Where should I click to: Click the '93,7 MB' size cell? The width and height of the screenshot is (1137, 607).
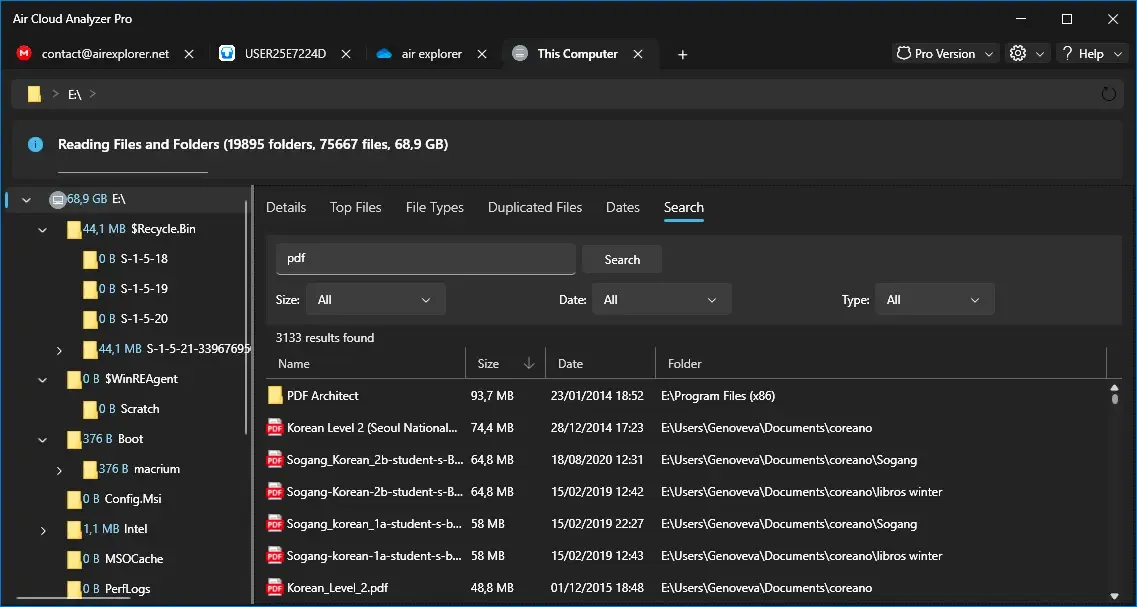[x=492, y=396]
